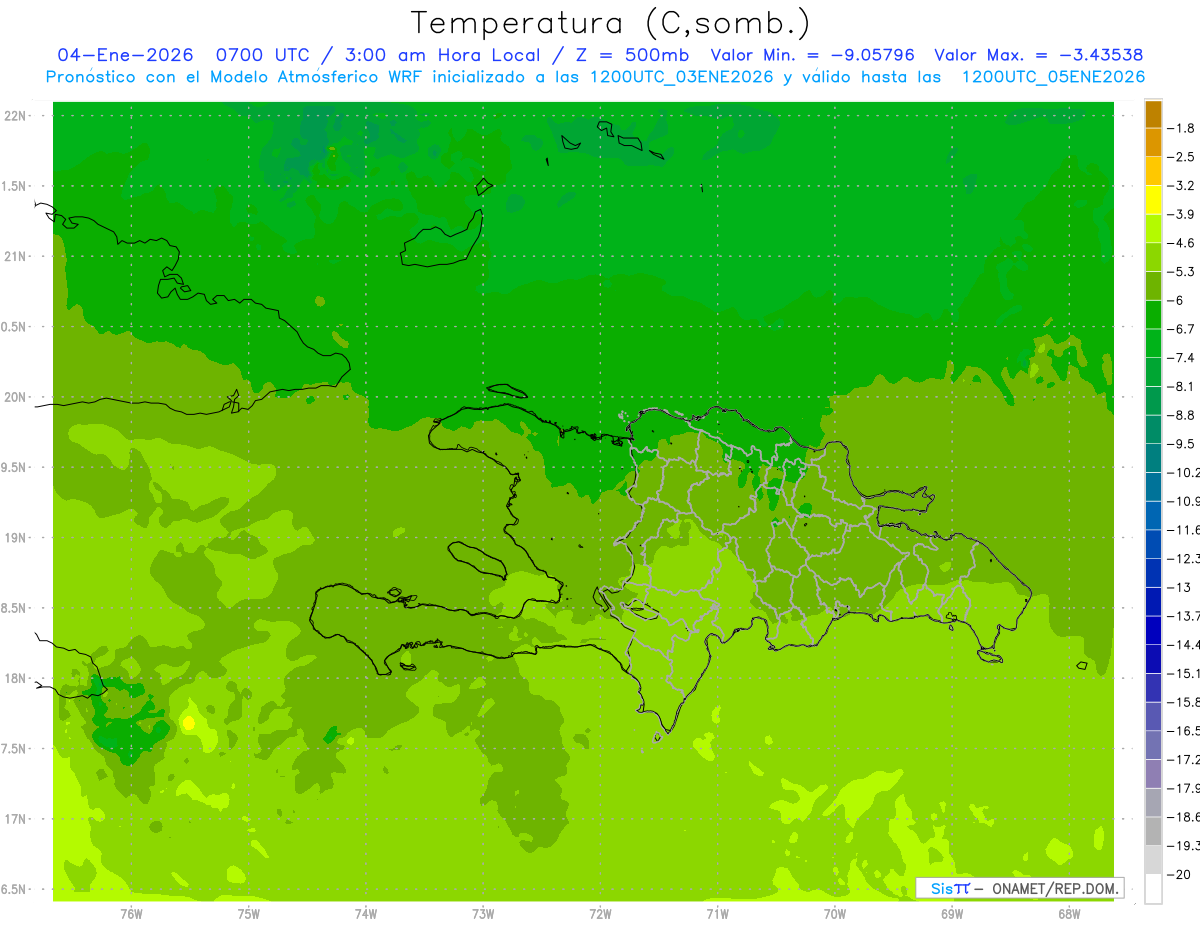The width and height of the screenshot is (1200, 927).
Task: Click the '72W' longitude axis label
Action: (600, 914)
